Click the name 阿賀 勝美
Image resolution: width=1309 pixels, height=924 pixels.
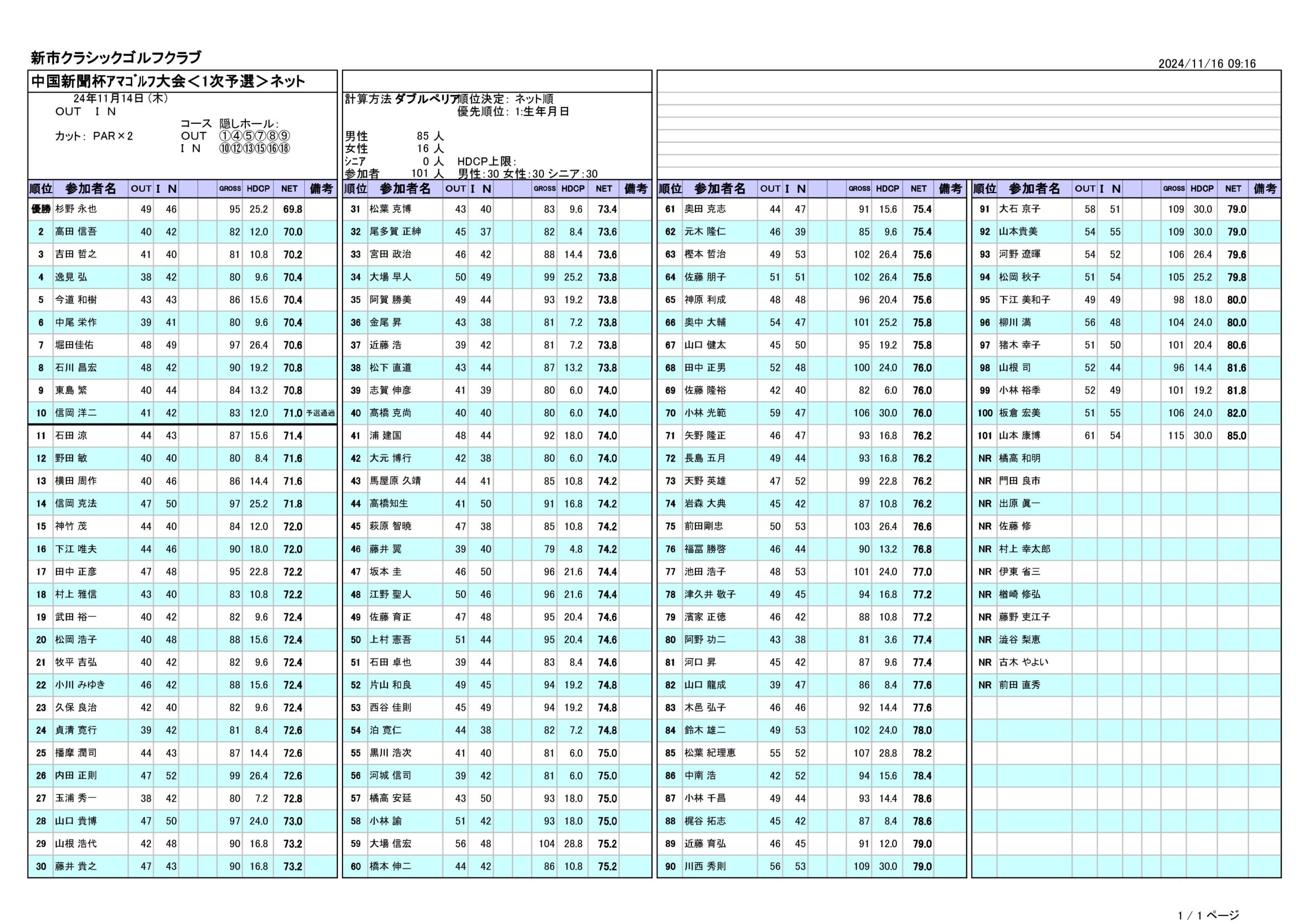click(x=391, y=299)
